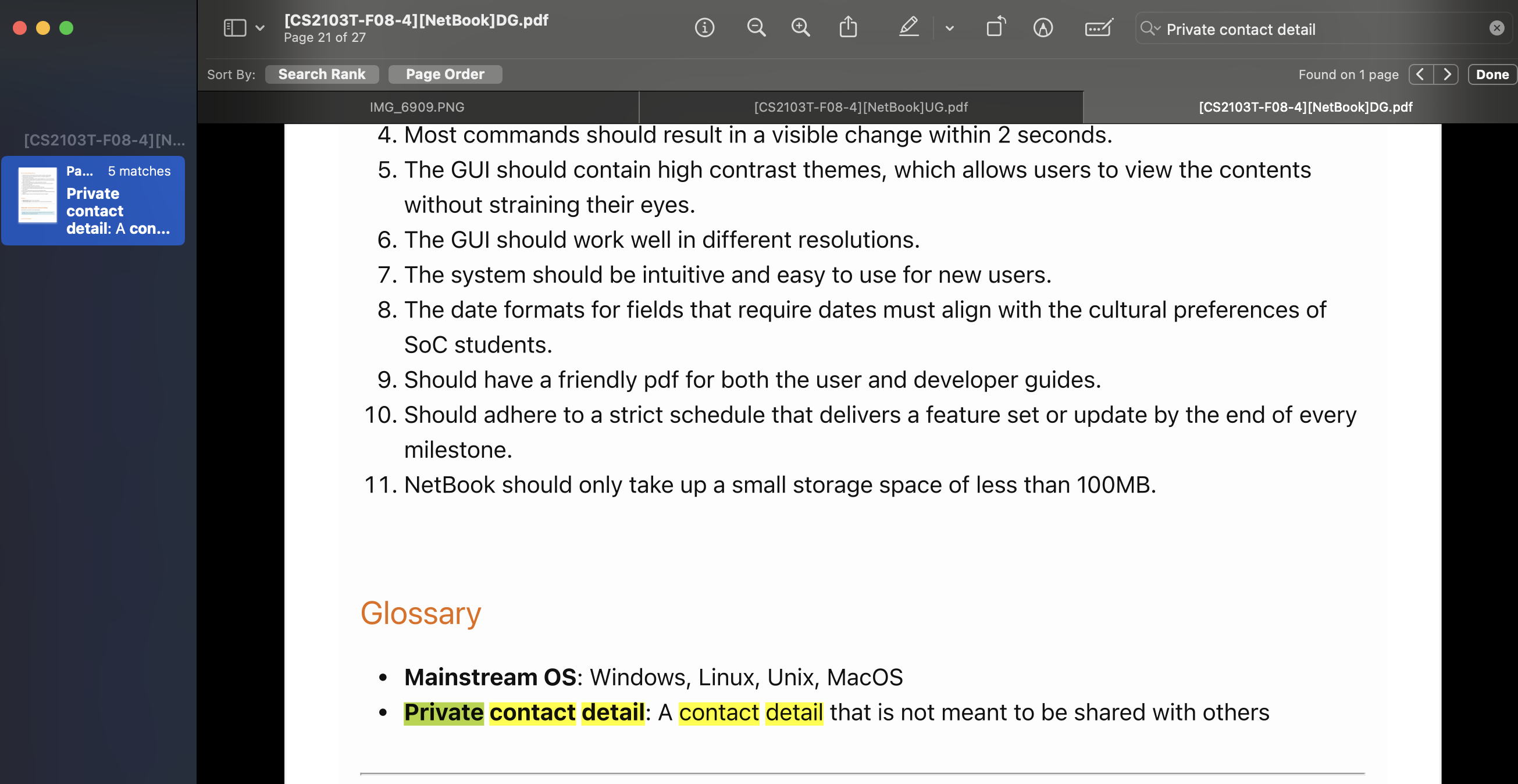Expand the sidebar view options chevron
The width and height of the screenshot is (1518, 784).
(260, 28)
